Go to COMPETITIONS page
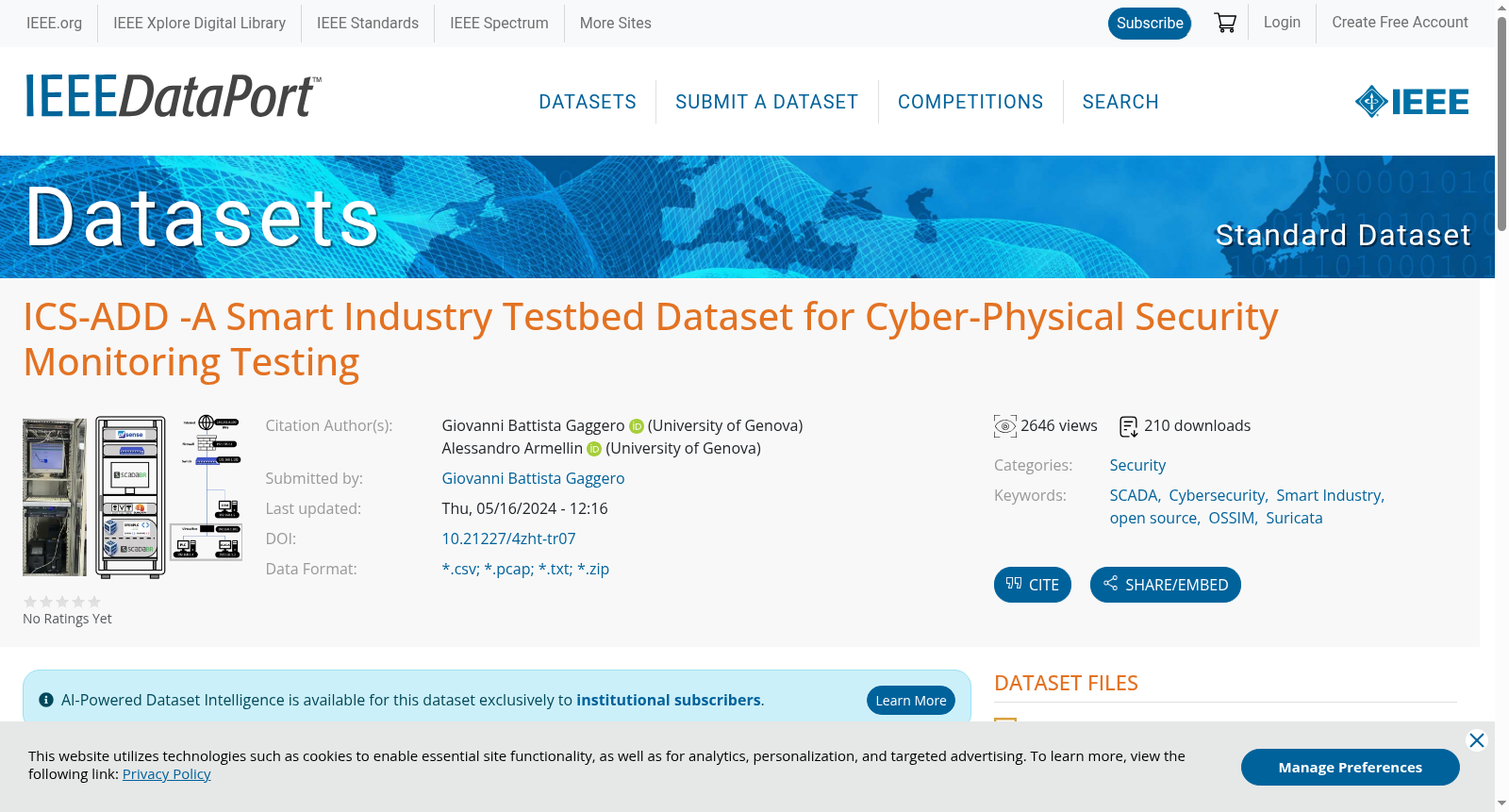The width and height of the screenshot is (1509, 812). pyautogui.click(x=970, y=102)
